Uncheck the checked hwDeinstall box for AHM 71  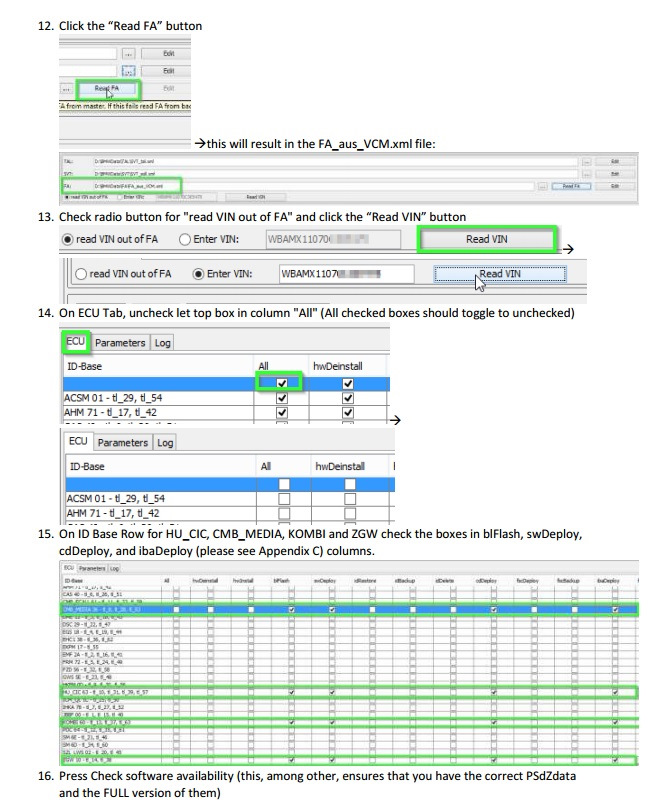click(348, 413)
